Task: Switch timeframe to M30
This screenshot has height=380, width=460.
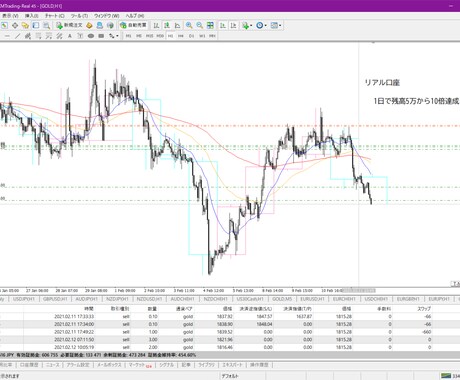Action: pyautogui.click(x=160, y=36)
